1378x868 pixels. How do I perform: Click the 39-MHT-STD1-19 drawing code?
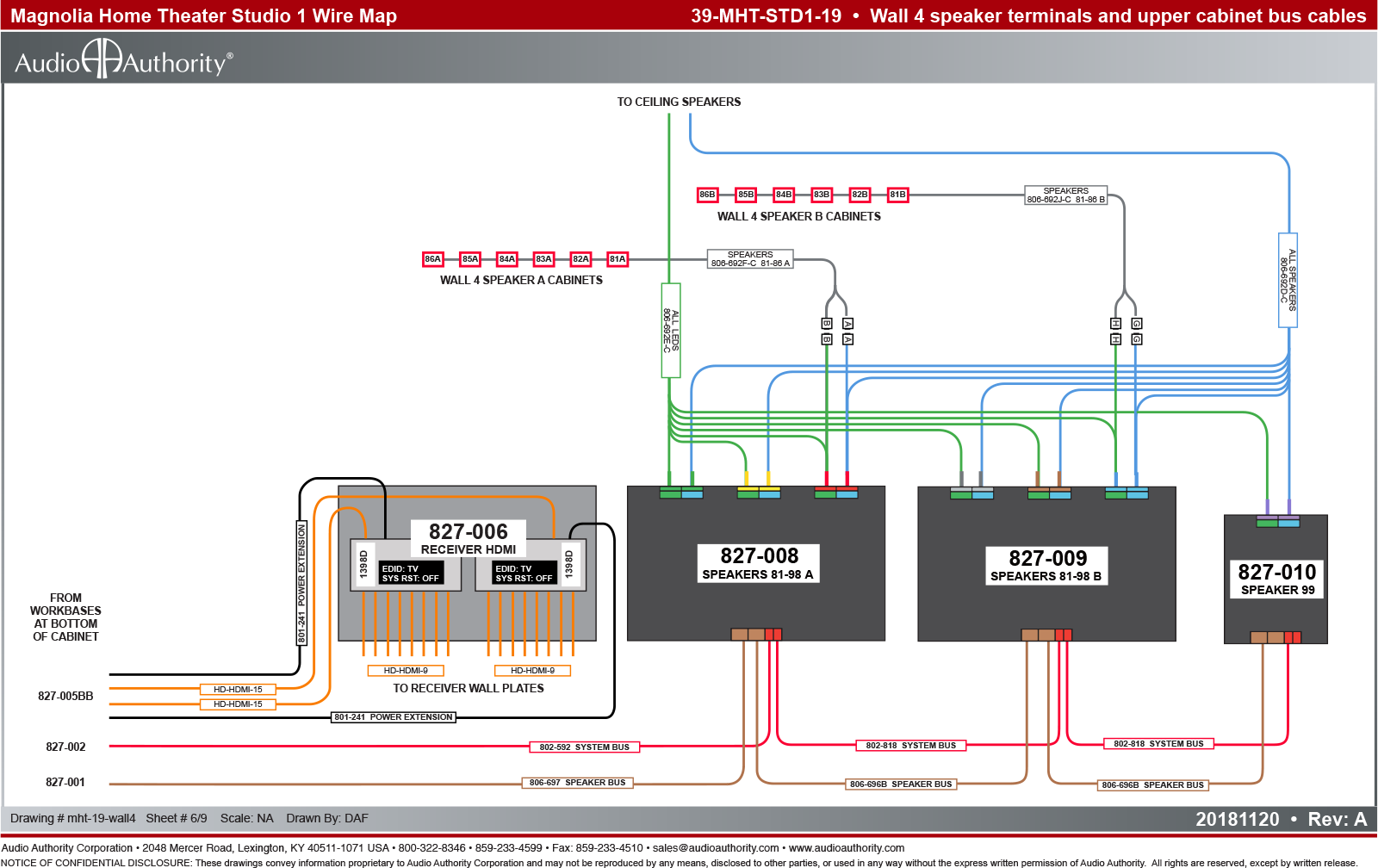pos(766,15)
